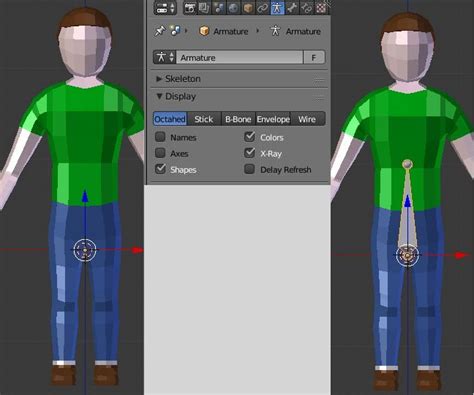Disable the X-Ray checkbox

point(250,153)
